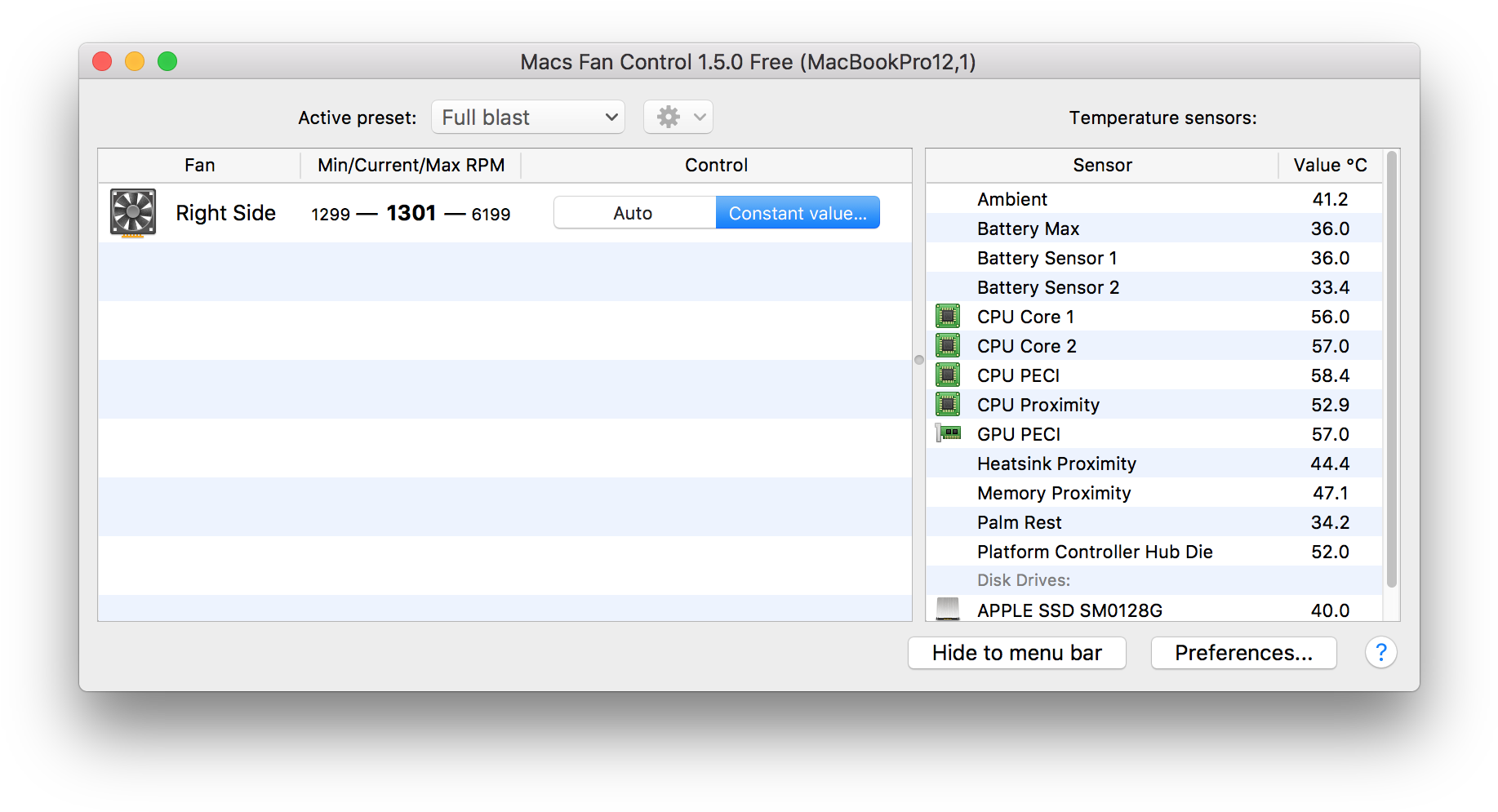This screenshot has width=1498, height=812.
Task: Click the CPU Proximity value 52.9
Action: tap(1330, 405)
